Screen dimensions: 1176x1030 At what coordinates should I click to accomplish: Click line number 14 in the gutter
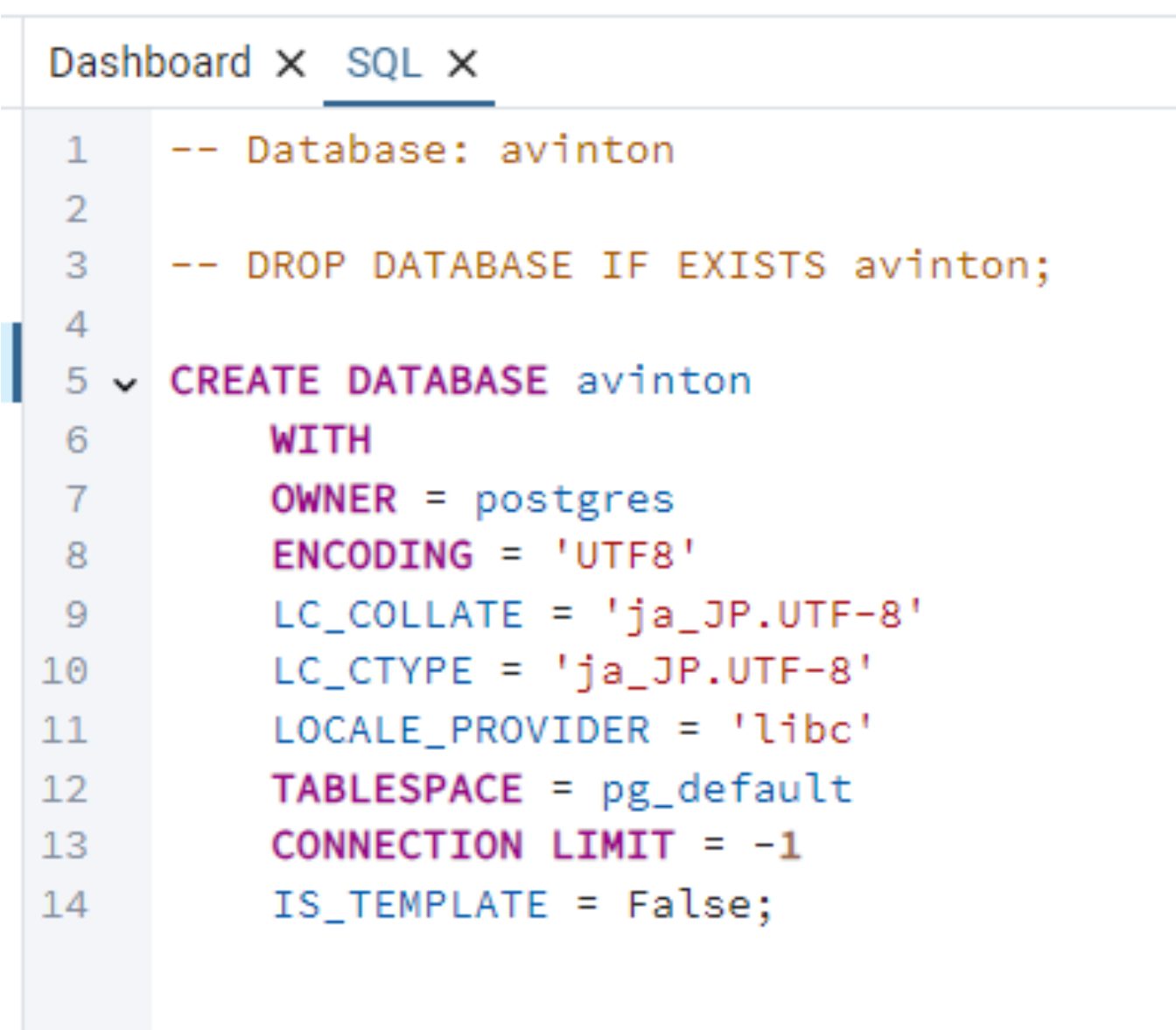(x=65, y=905)
